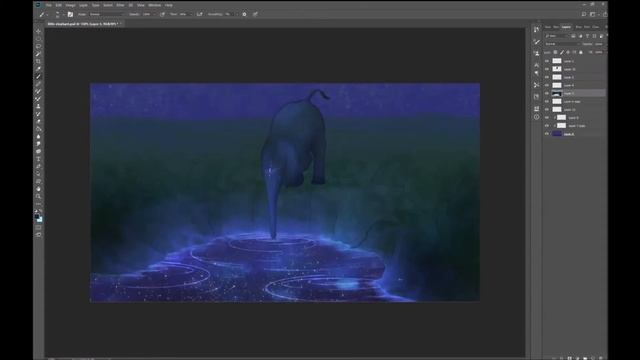Filter layers by type (T) icon
The width and height of the screenshot is (640, 360).
(x=587, y=36)
